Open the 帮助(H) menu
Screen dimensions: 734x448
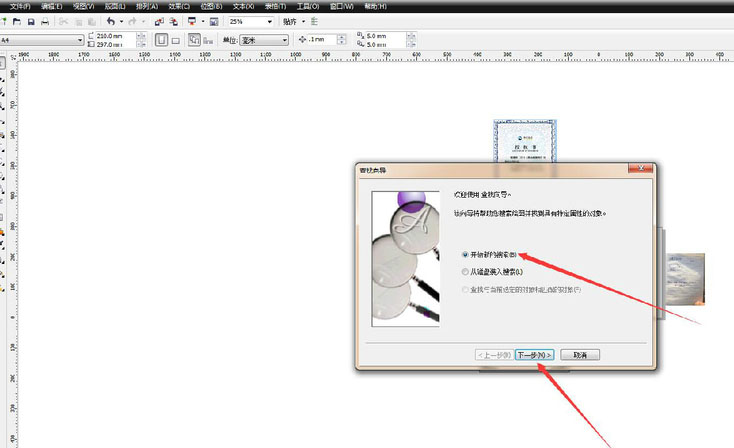coord(375,7)
